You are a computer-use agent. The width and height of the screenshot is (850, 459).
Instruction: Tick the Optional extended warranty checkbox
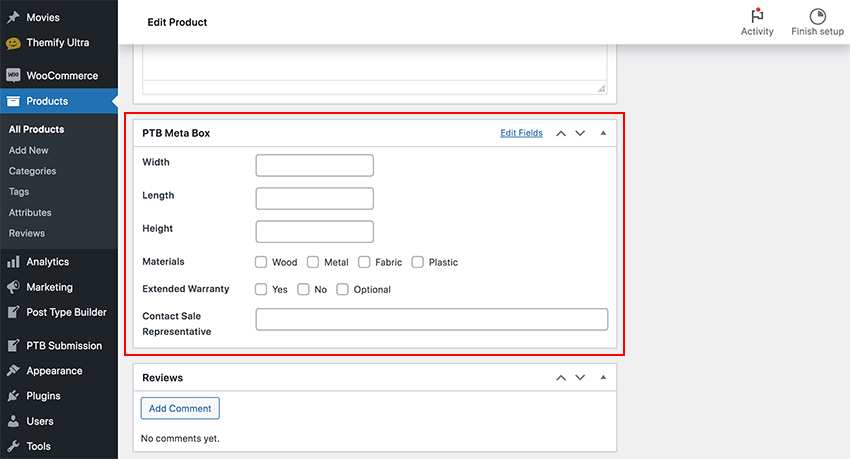pos(342,289)
